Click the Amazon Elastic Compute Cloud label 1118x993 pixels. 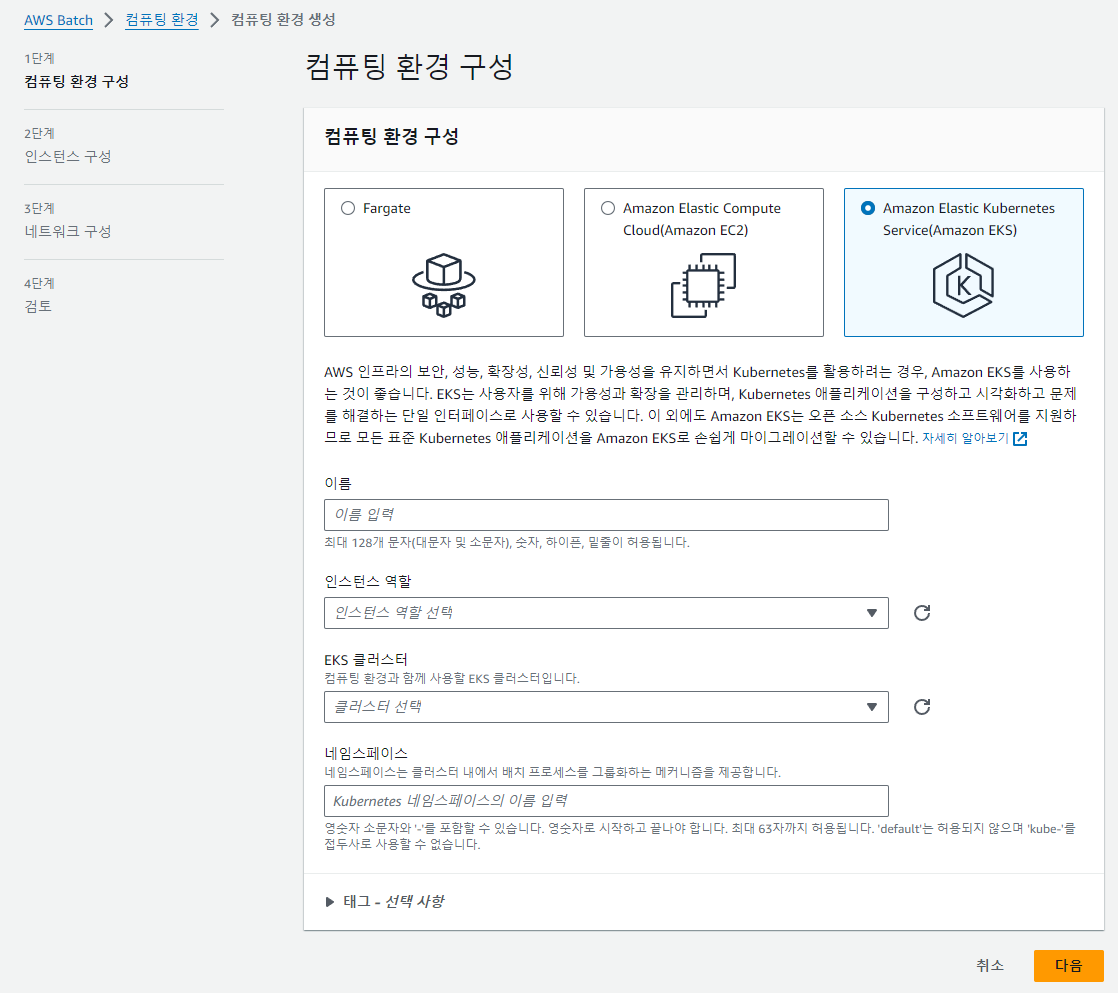click(x=702, y=219)
